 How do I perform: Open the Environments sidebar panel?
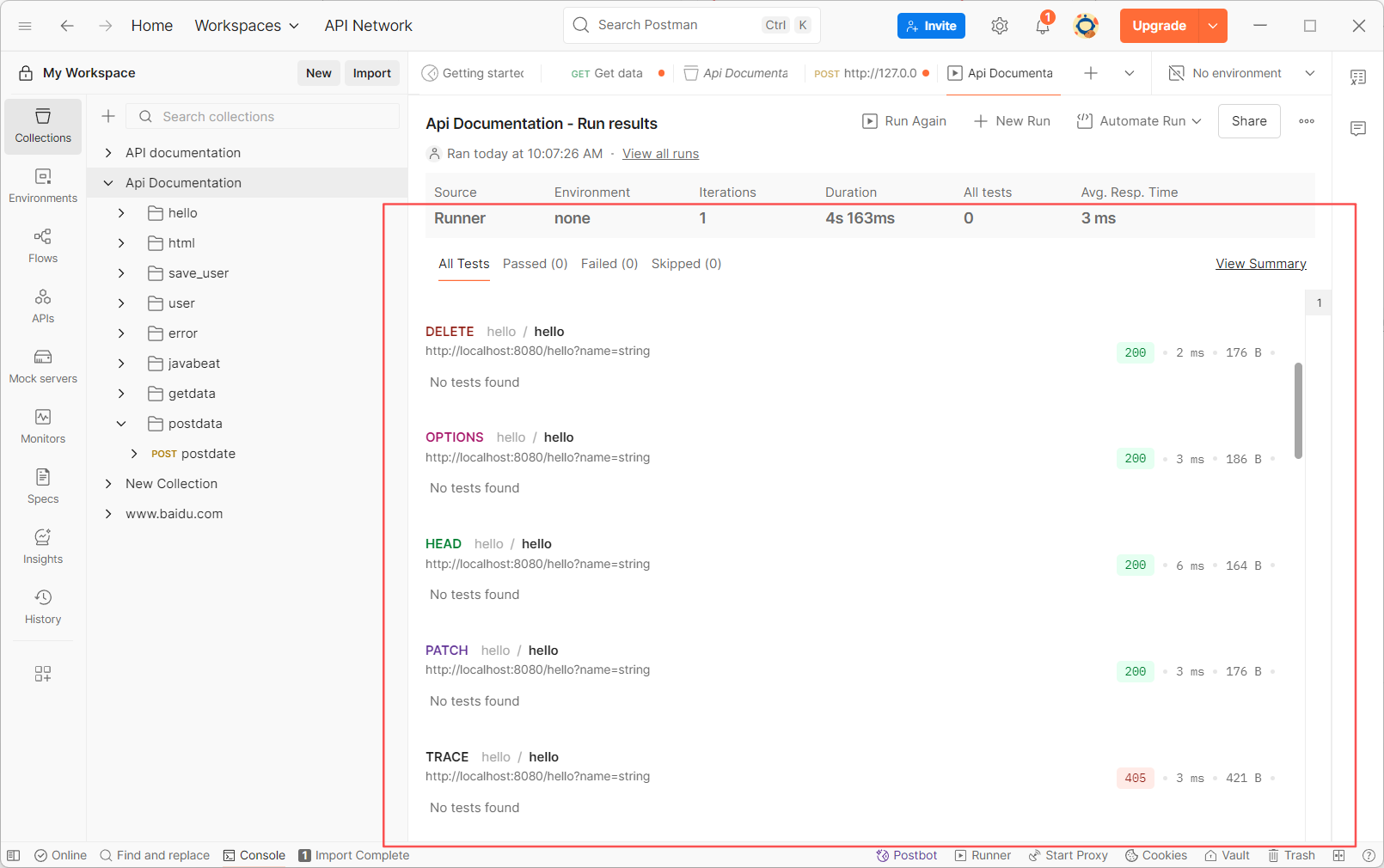[x=43, y=186]
